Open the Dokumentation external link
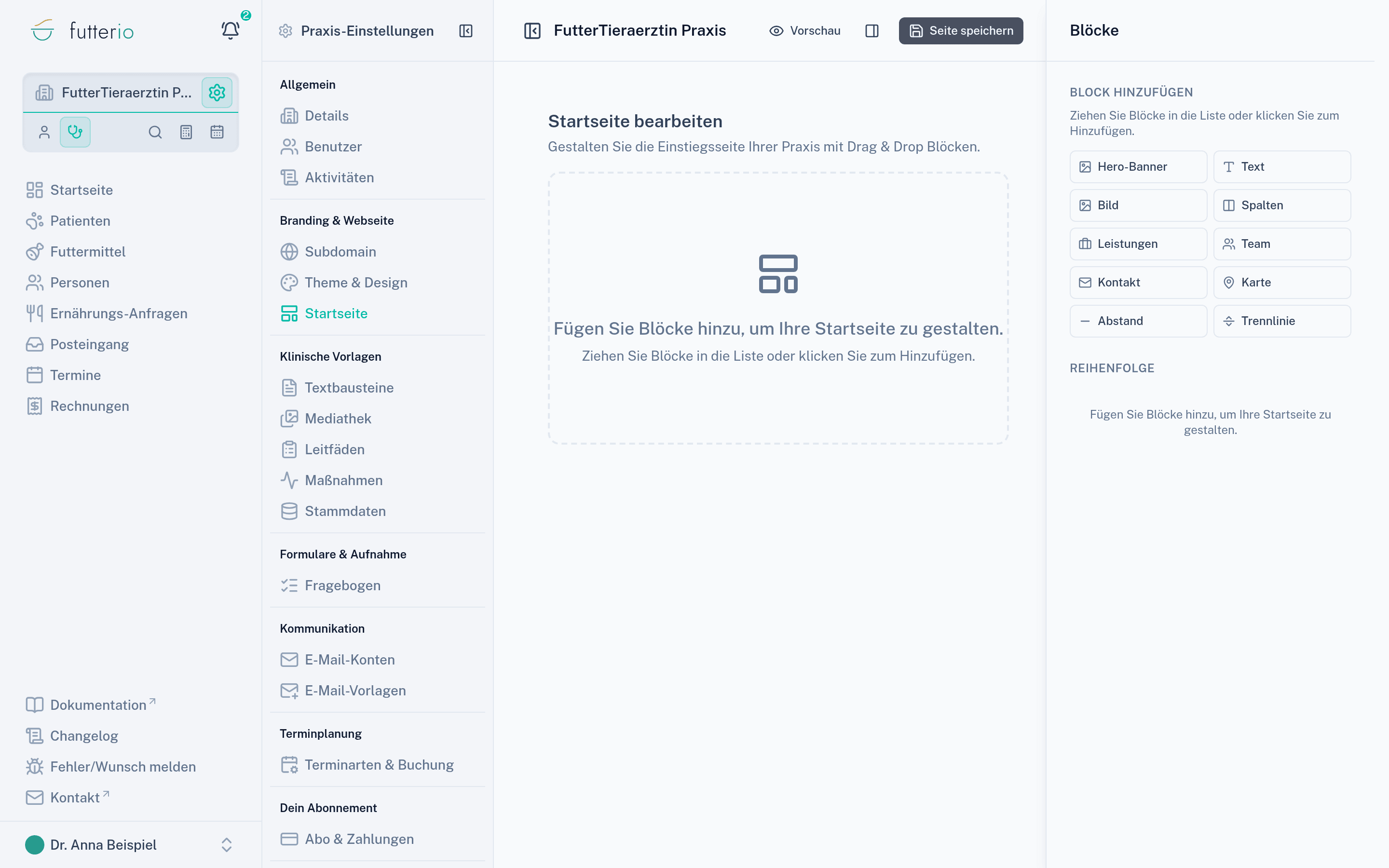The height and width of the screenshot is (868, 1389). (x=91, y=705)
